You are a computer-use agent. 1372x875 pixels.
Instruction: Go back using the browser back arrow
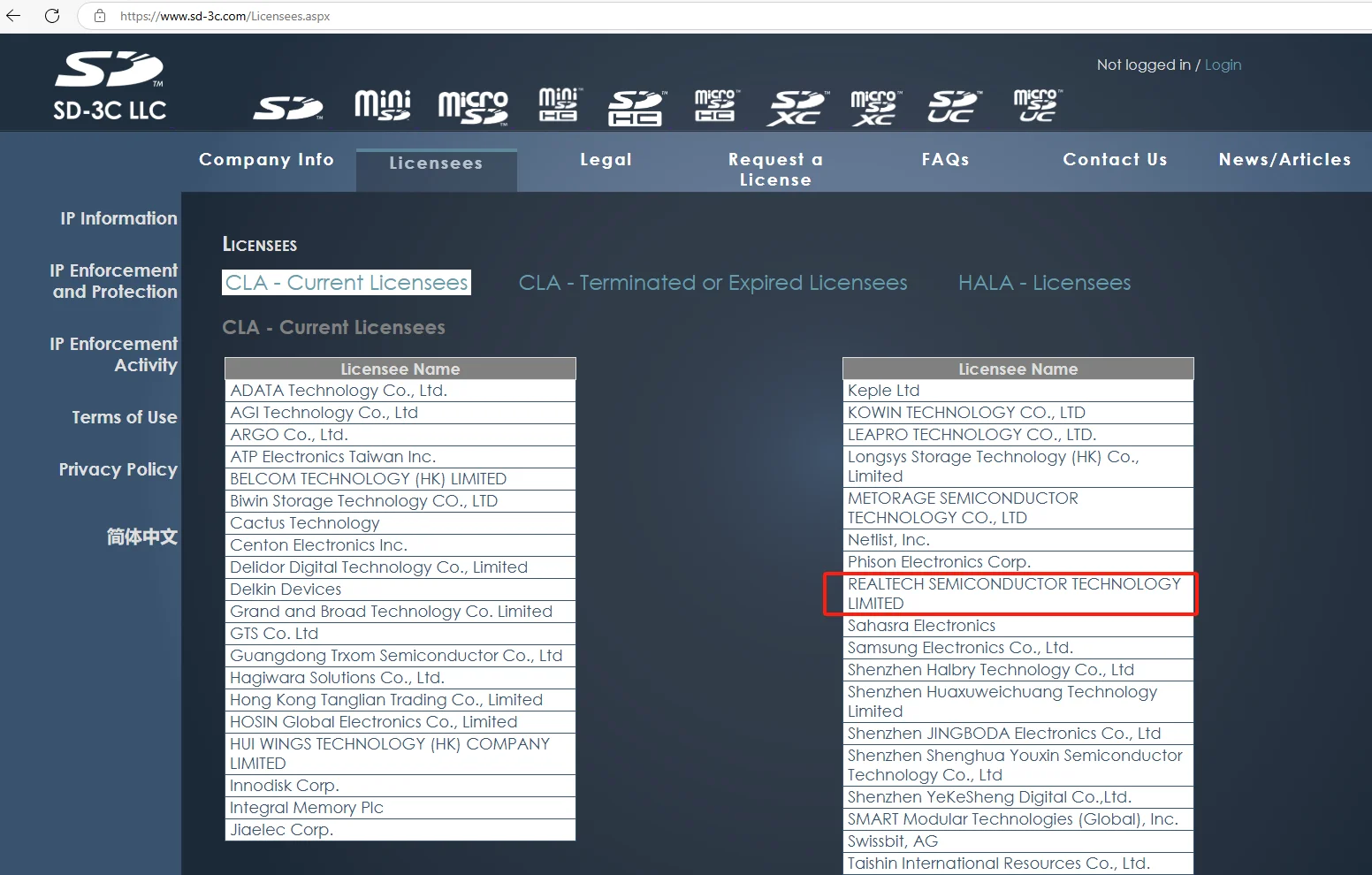click(14, 16)
